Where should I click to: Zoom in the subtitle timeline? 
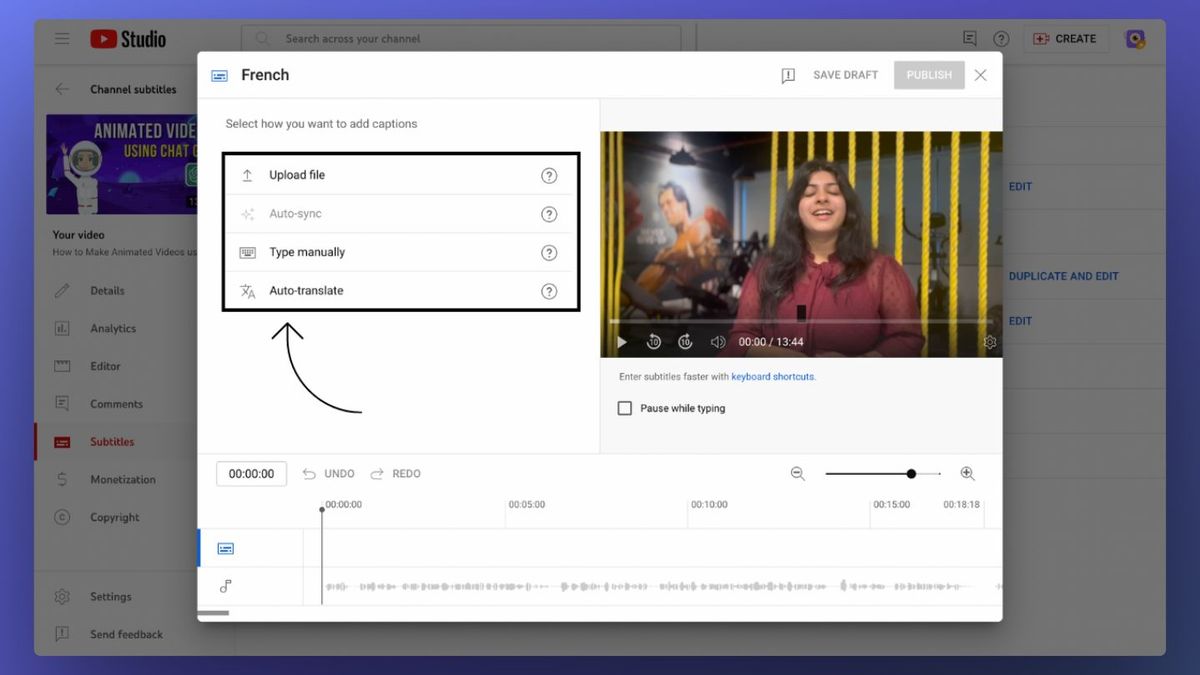pyautogui.click(x=967, y=474)
